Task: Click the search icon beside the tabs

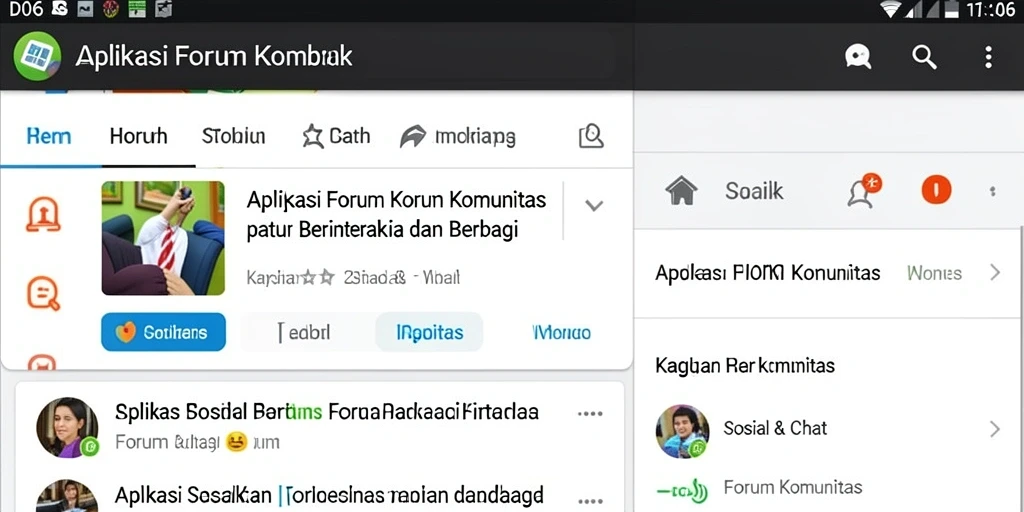Action: (x=591, y=136)
